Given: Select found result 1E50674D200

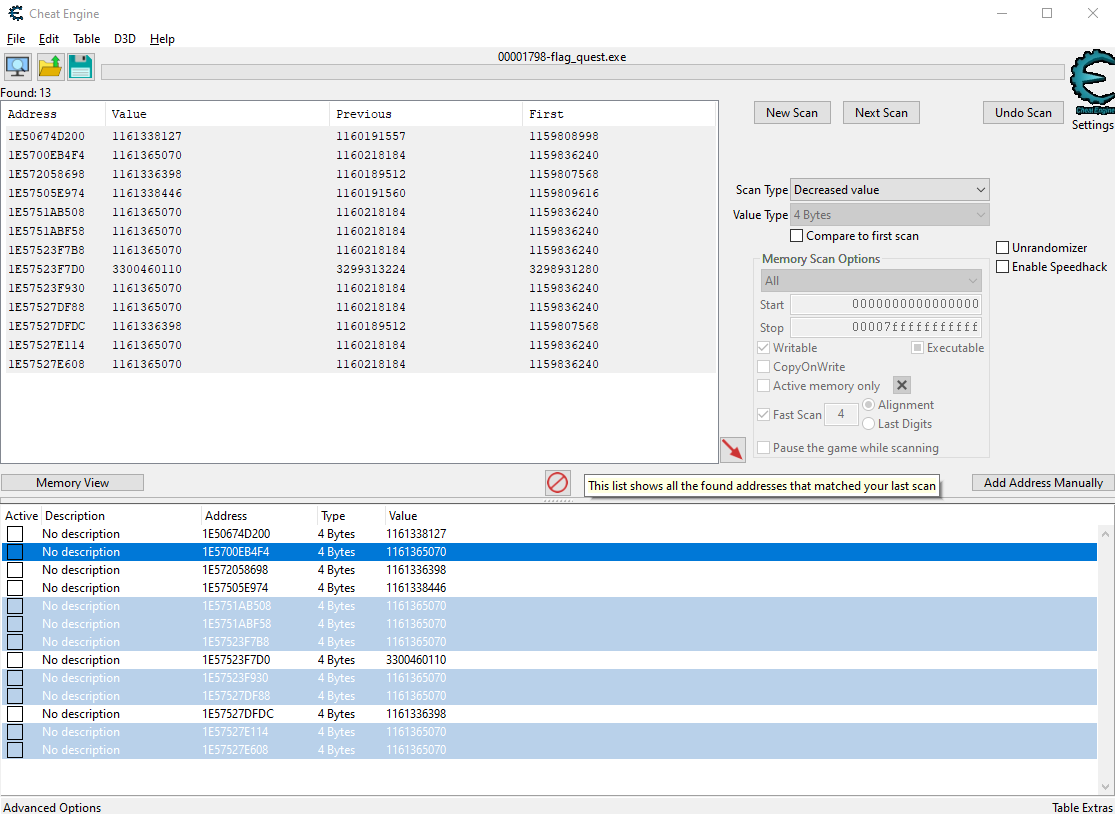Looking at the screenshot, I should click(359, 136).
